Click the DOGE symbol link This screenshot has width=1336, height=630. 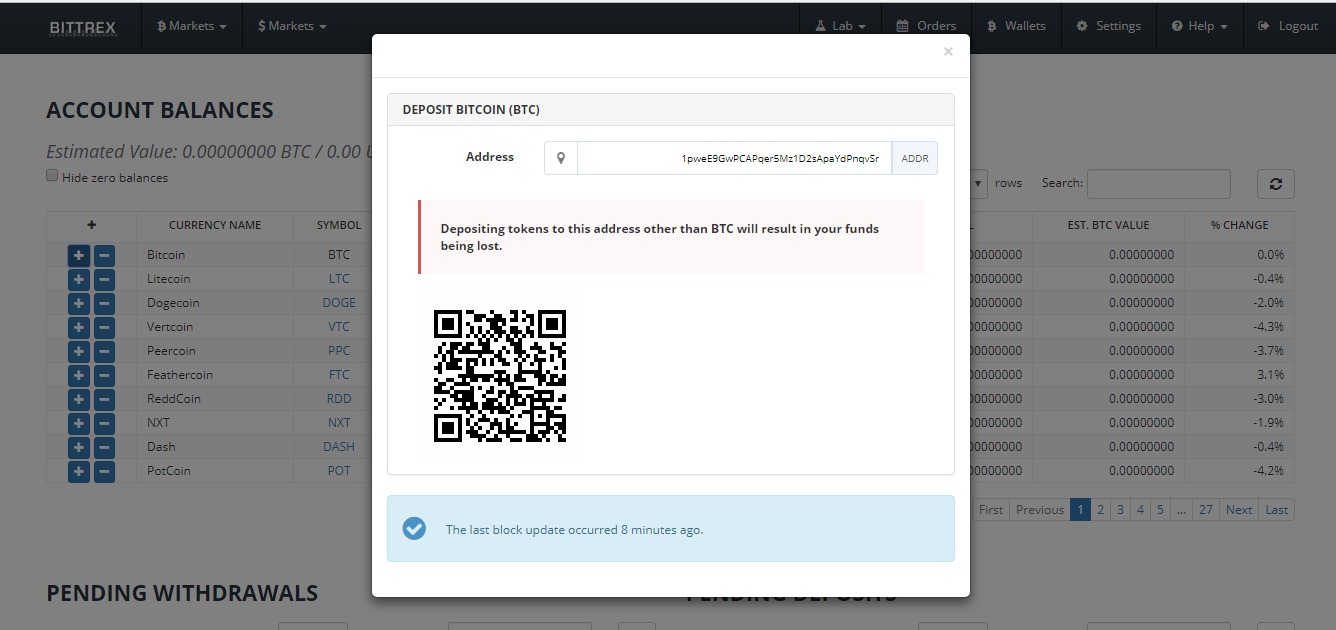click(x=339, y=303)
